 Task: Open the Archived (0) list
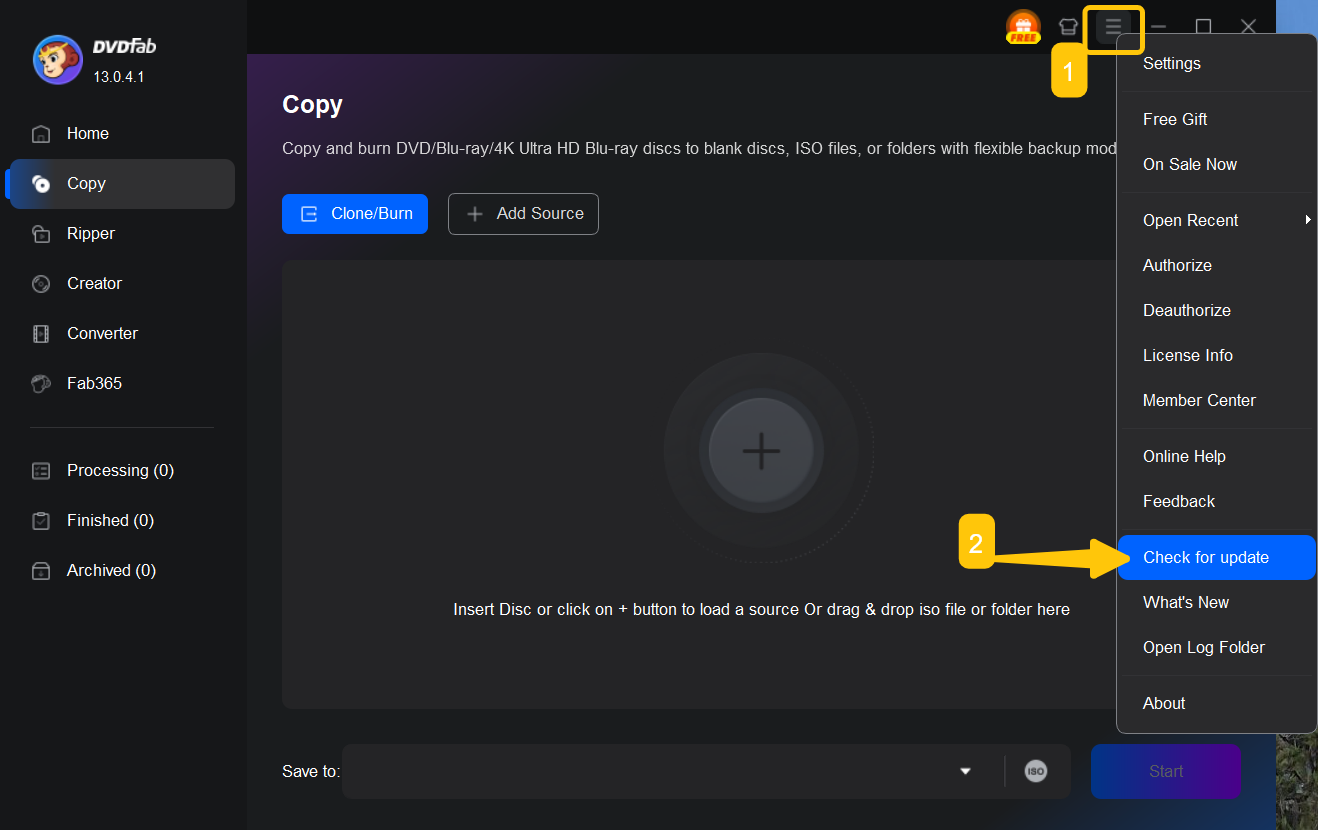[110, 570]
